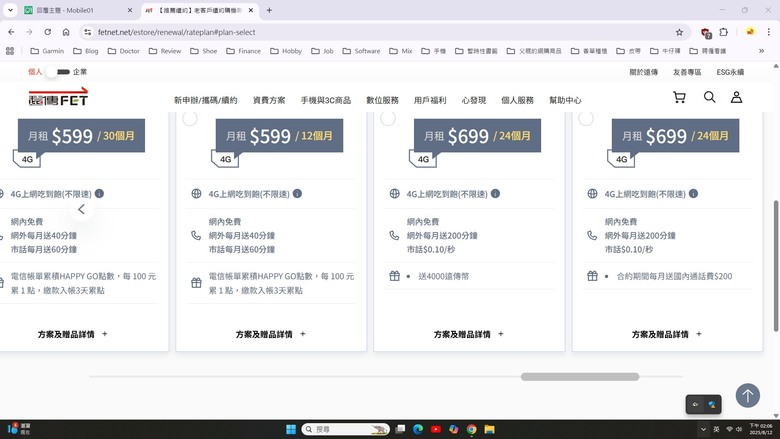Click the info icon in the $599 / 30個月 card
The image size is (780, 439).
click(x=99, y=193)
